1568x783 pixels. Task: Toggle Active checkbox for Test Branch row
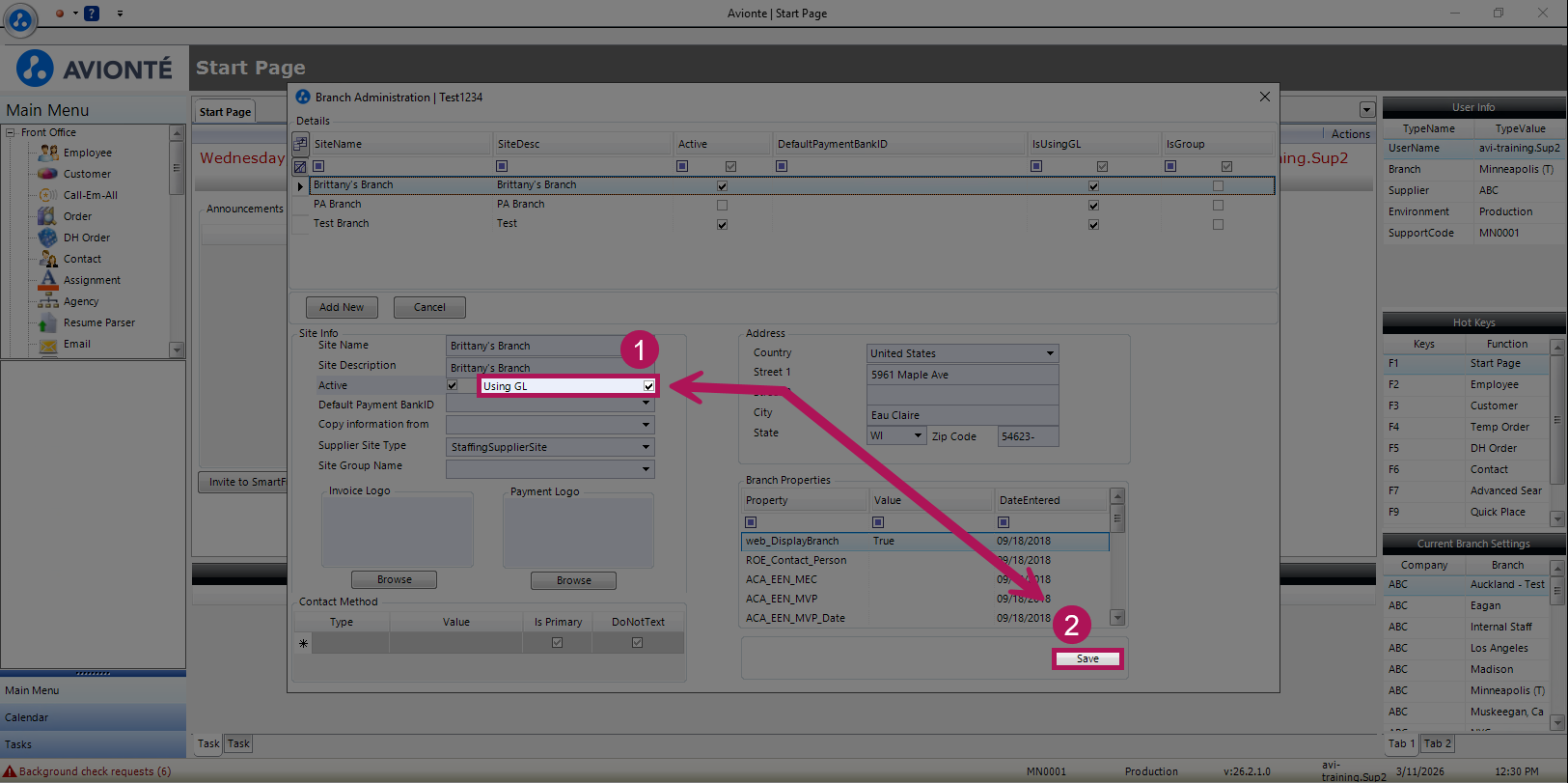click(722, 224)
